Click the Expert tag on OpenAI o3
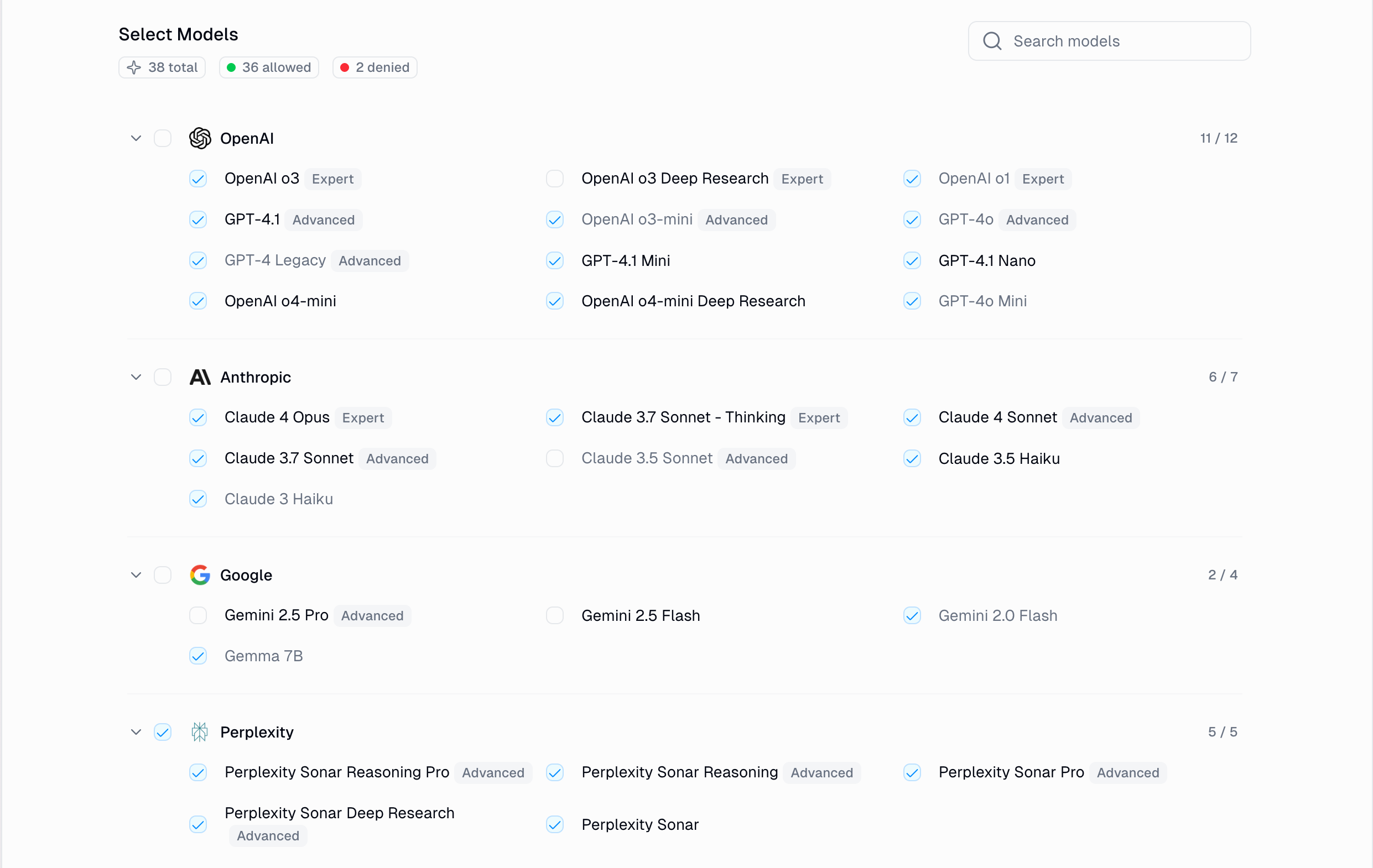 (x=332, y=179)
